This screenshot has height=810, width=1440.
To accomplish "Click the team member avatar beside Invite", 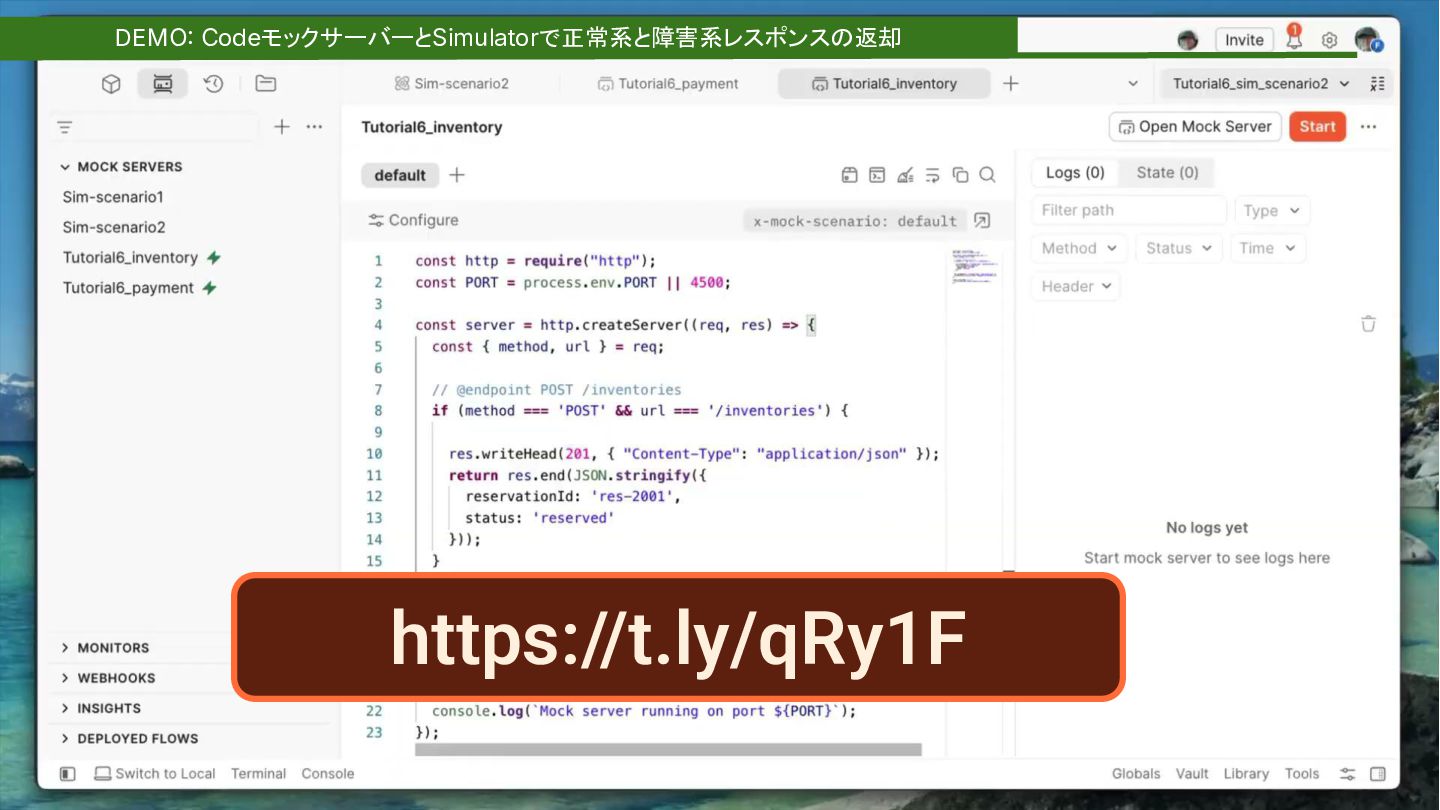I will click(x=1188, y=40).
